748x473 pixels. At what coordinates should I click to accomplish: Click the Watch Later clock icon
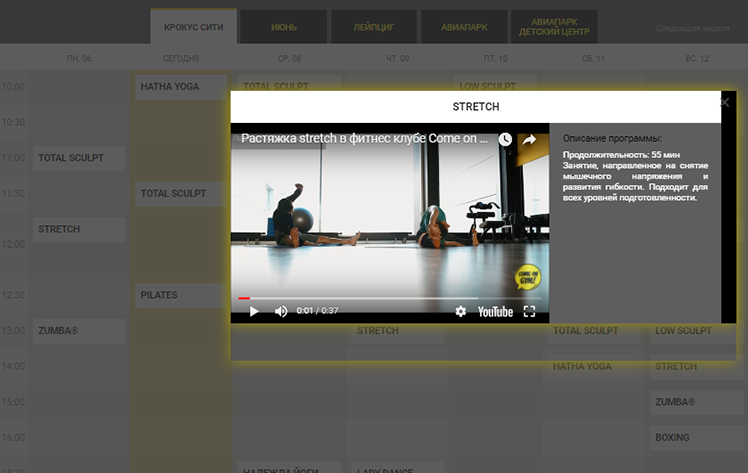[505, 139]
